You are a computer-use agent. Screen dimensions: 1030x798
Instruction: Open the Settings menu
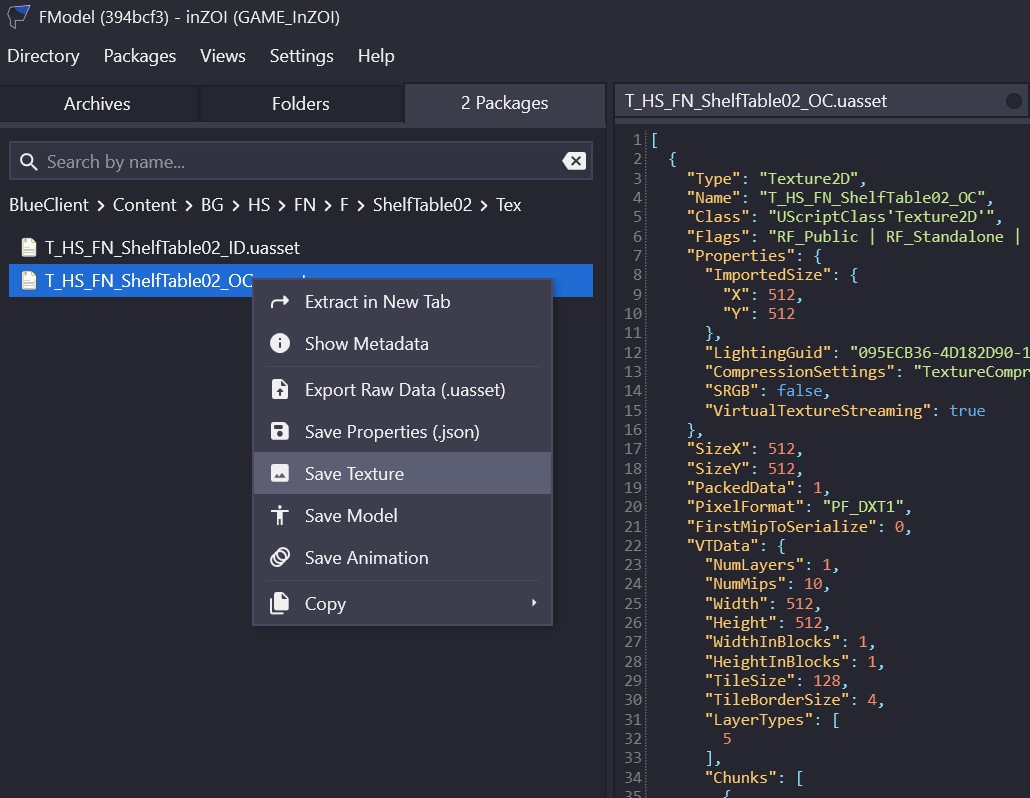pos(302,56)
